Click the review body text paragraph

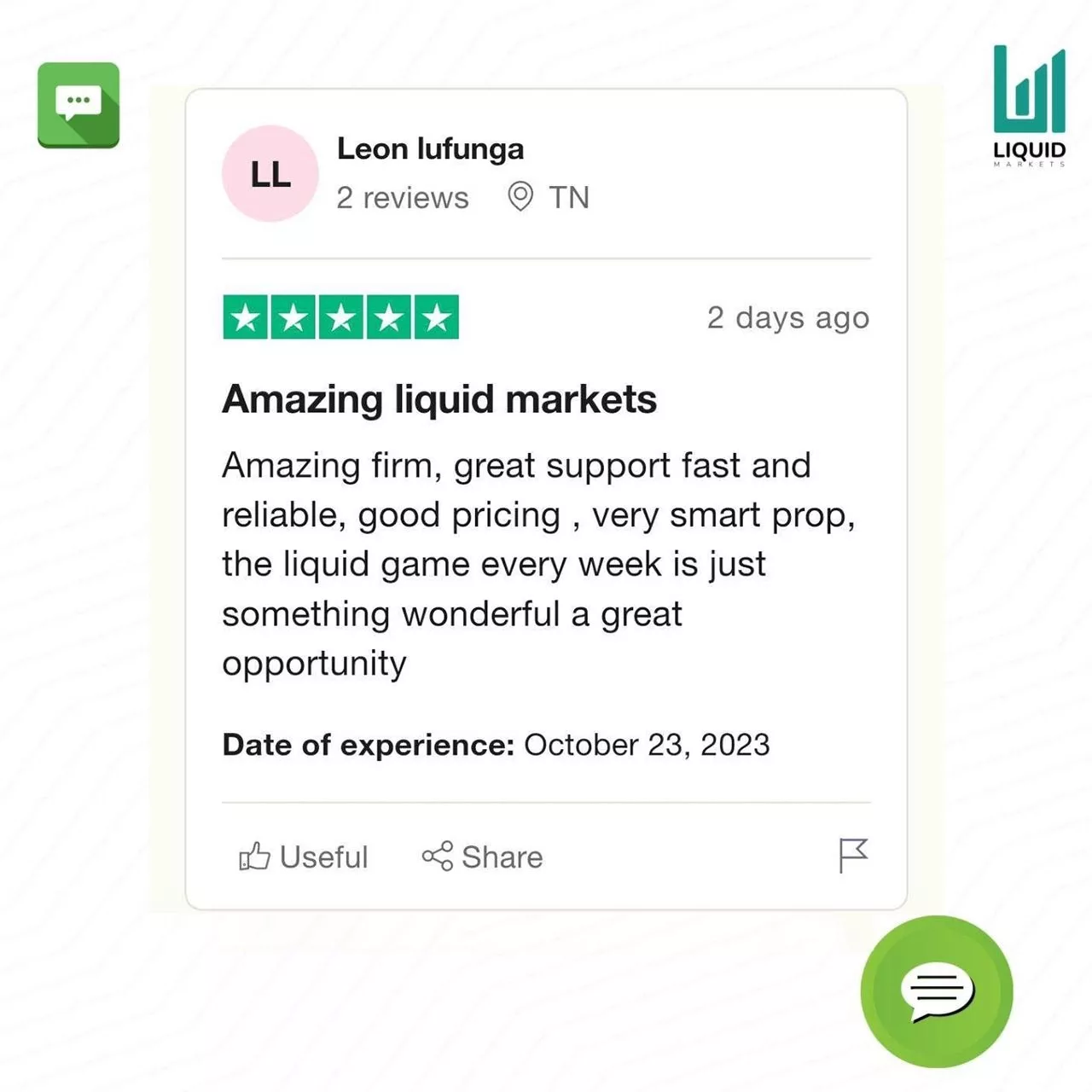[x=537, y=564]
